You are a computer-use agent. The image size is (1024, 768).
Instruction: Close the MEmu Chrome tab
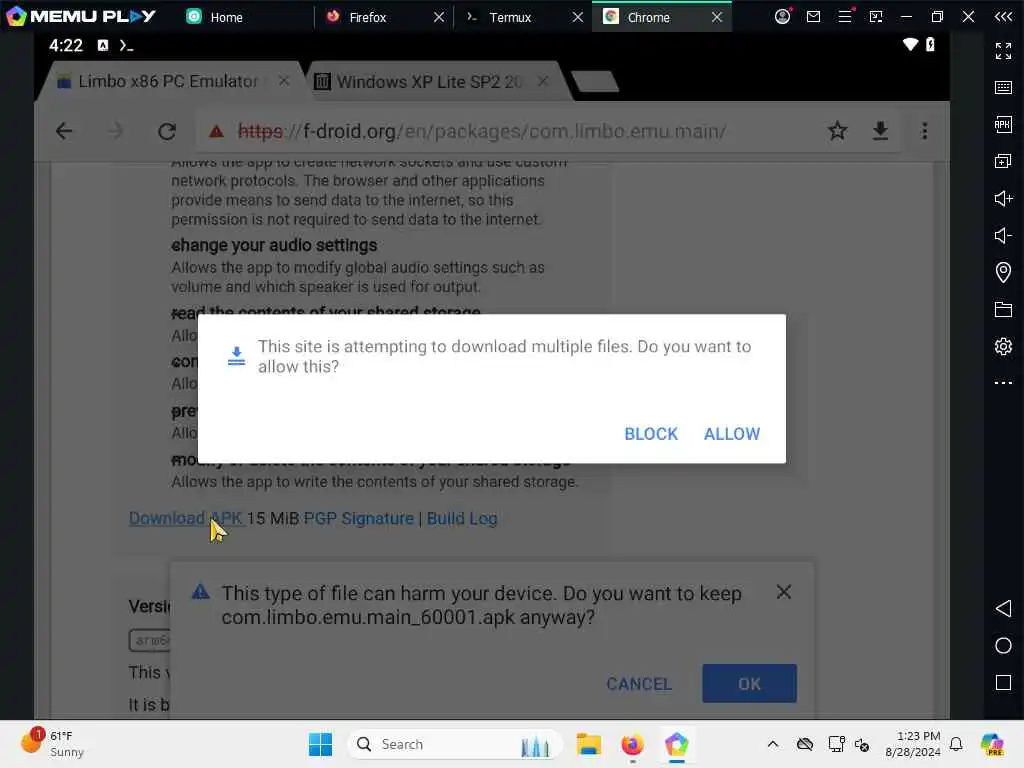[717, 17]
